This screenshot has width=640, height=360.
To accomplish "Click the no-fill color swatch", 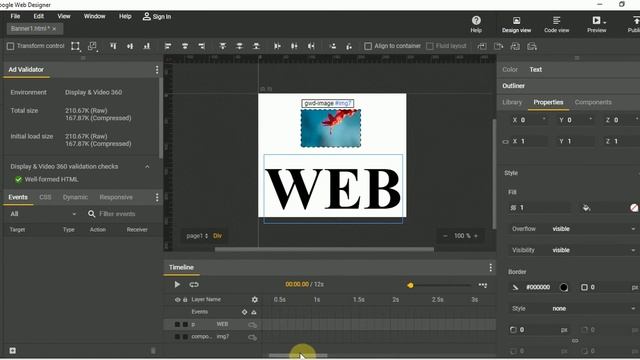I will tap(634, 208).
